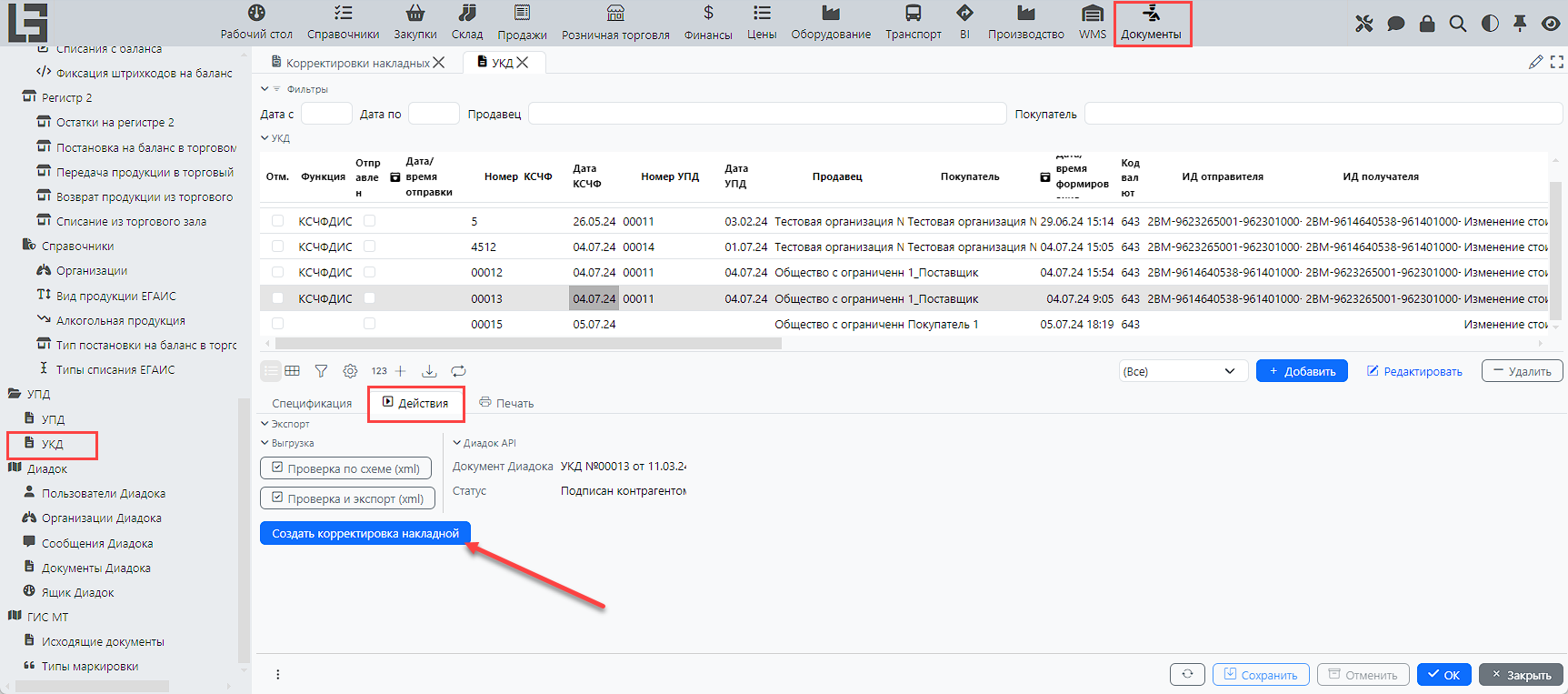This screenshot has width=1568, height=694.
Task: Toggle the contrast theme icon
Action: click(1490, 24)
